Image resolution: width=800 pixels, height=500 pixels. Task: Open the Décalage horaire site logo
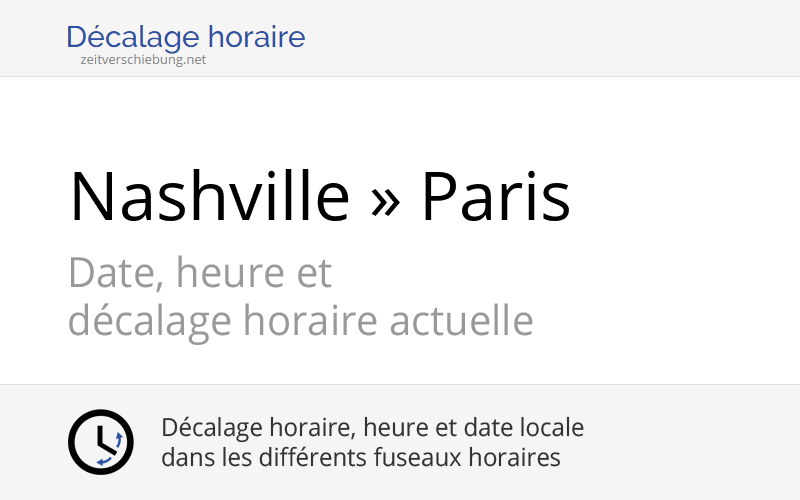point(185,38)
